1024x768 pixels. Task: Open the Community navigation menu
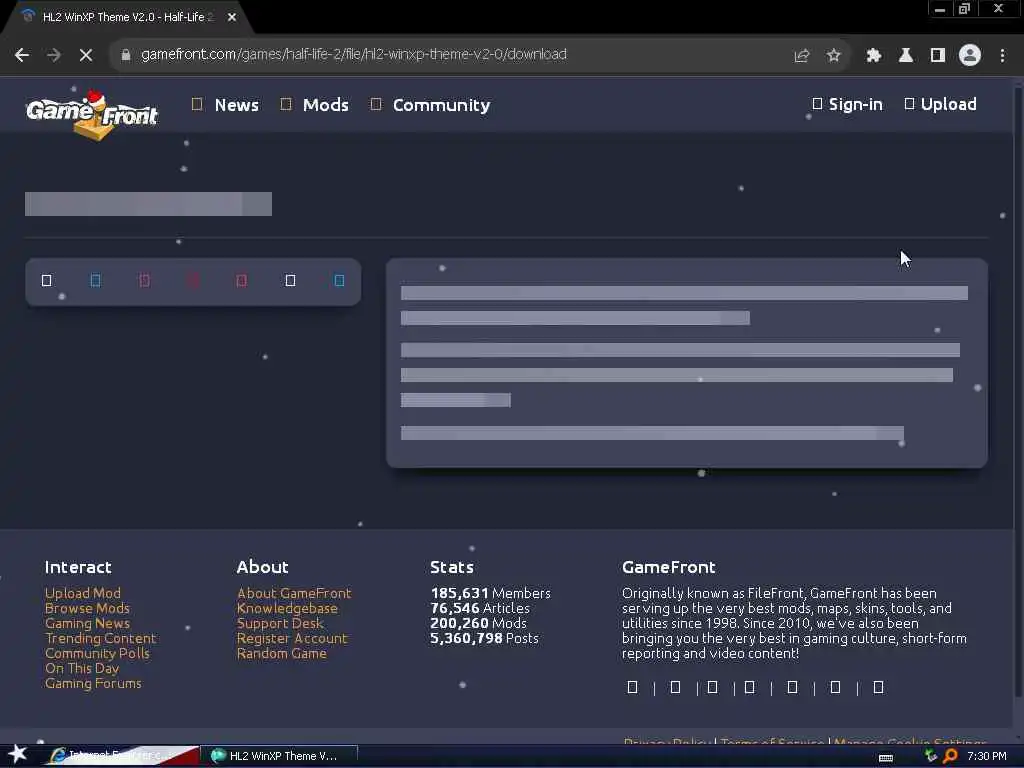(430, 104)
